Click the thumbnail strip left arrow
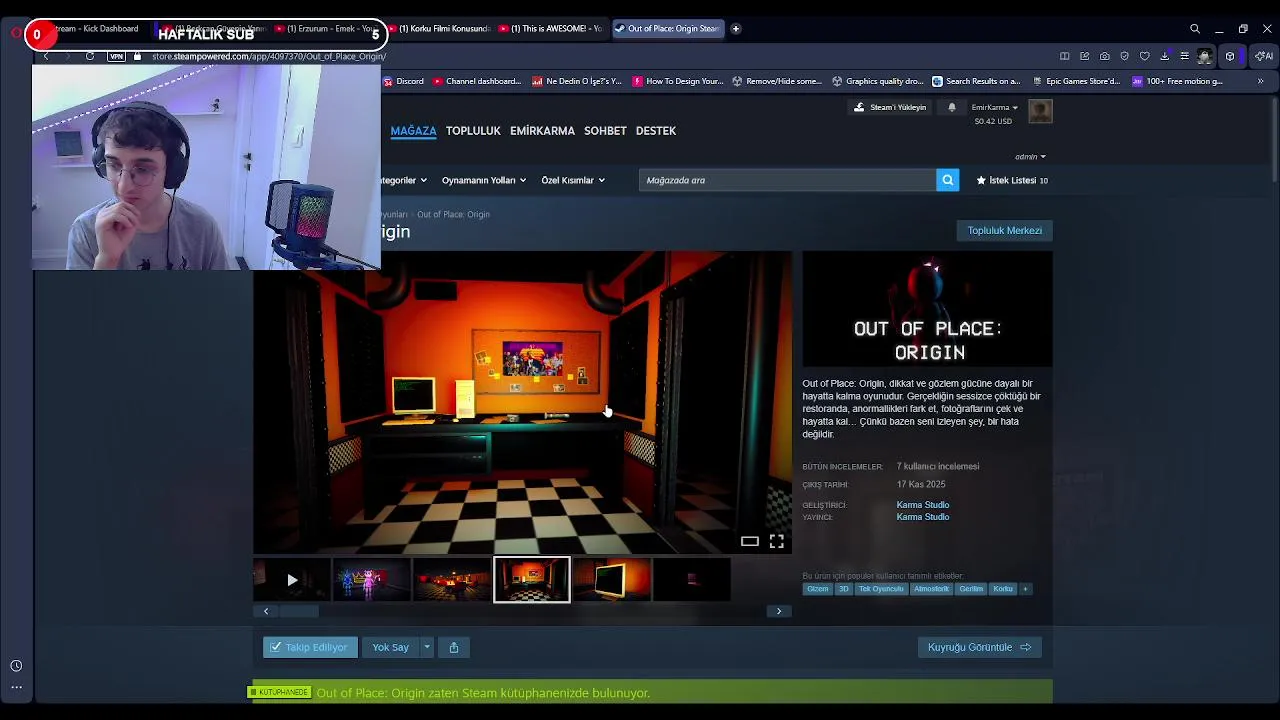The width and height of the screenshot is (1280, 720). tap(266, 611)
